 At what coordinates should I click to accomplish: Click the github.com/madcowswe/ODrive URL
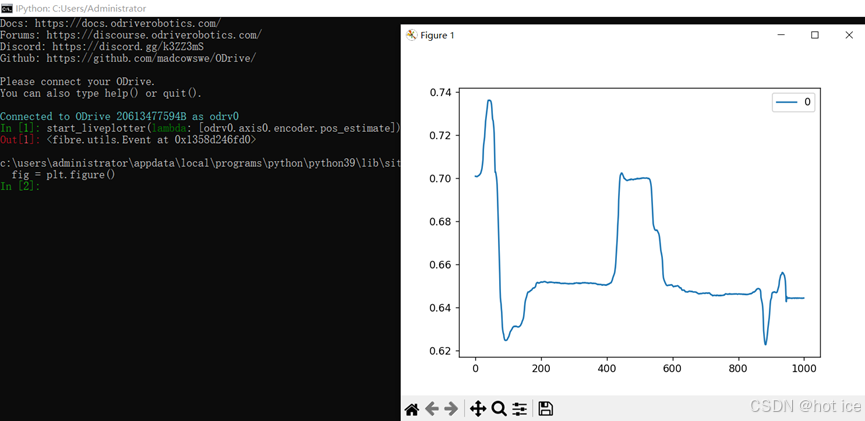[151, 58]
